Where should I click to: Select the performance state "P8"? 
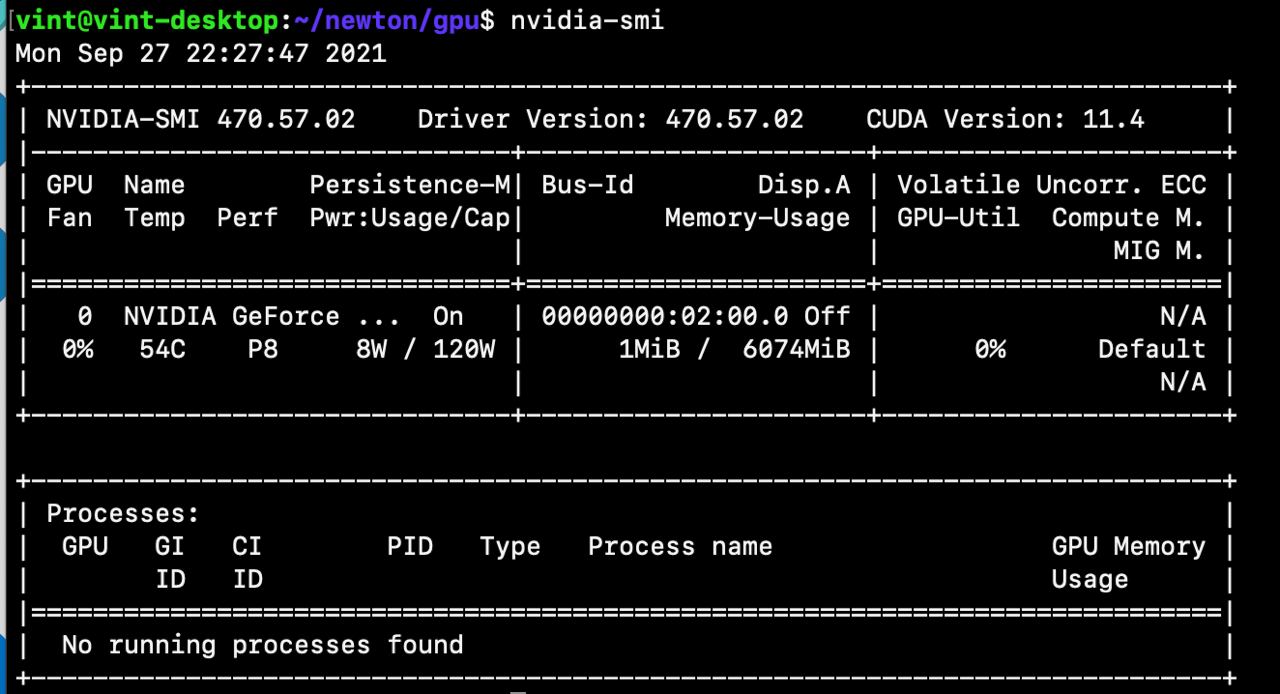pos(263,350)
